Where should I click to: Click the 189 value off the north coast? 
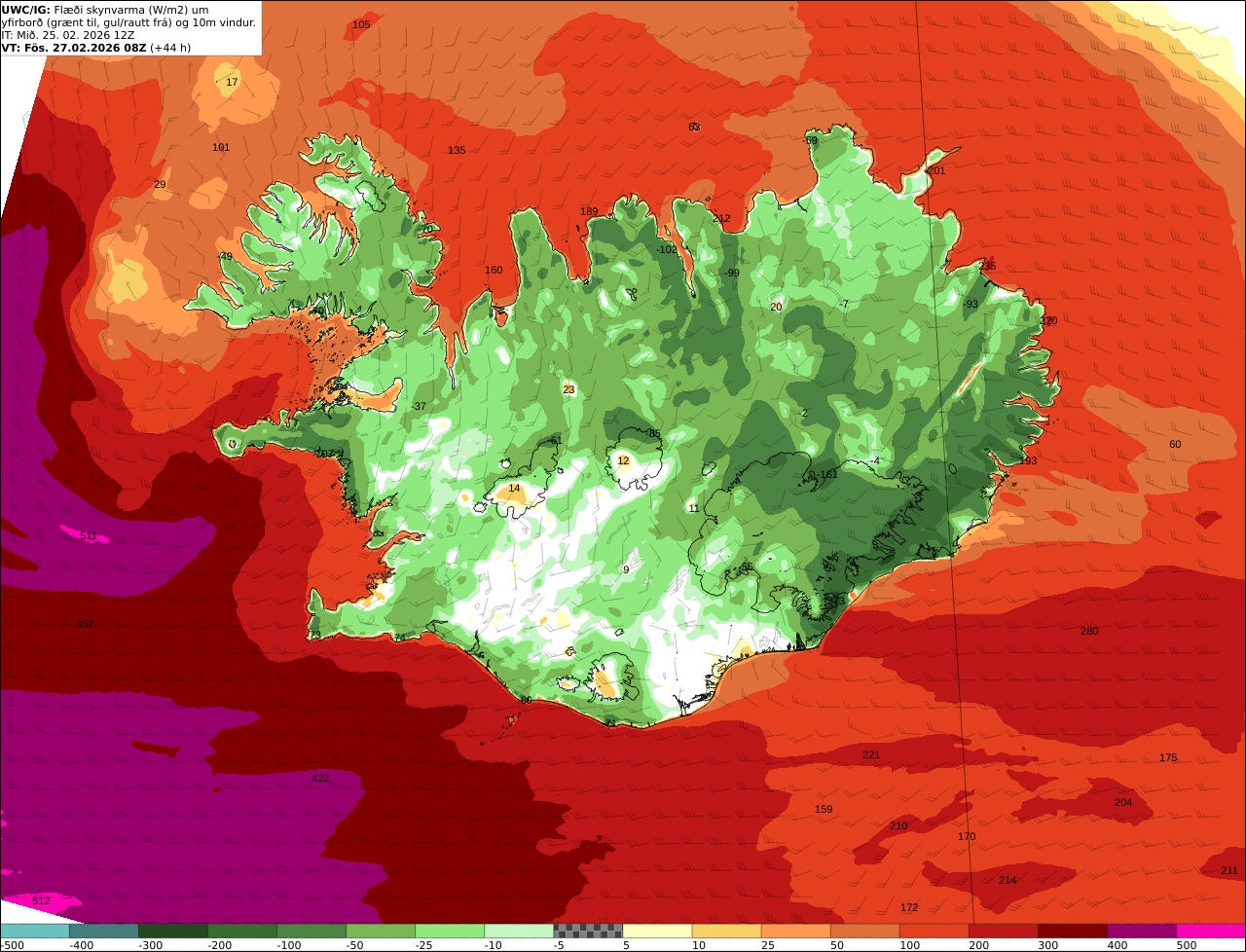click(589, 212)
